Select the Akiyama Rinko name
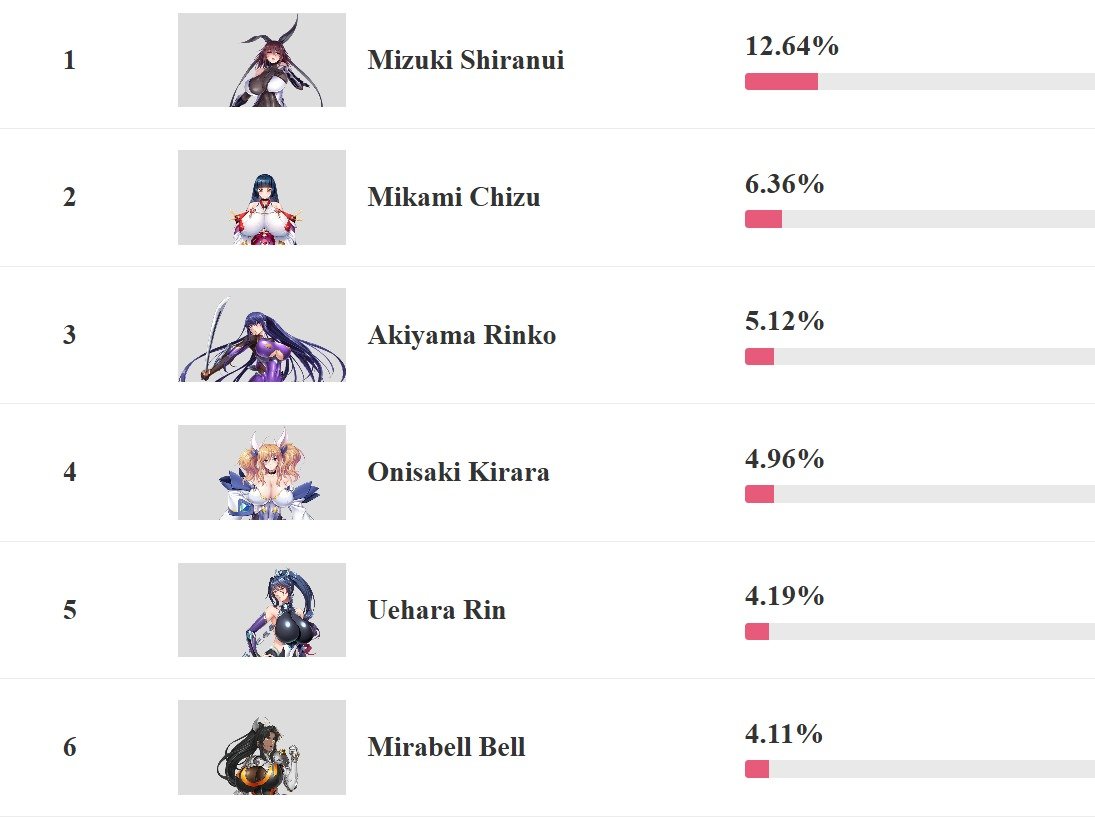The image size is (1095, 817). coord(462,335)
